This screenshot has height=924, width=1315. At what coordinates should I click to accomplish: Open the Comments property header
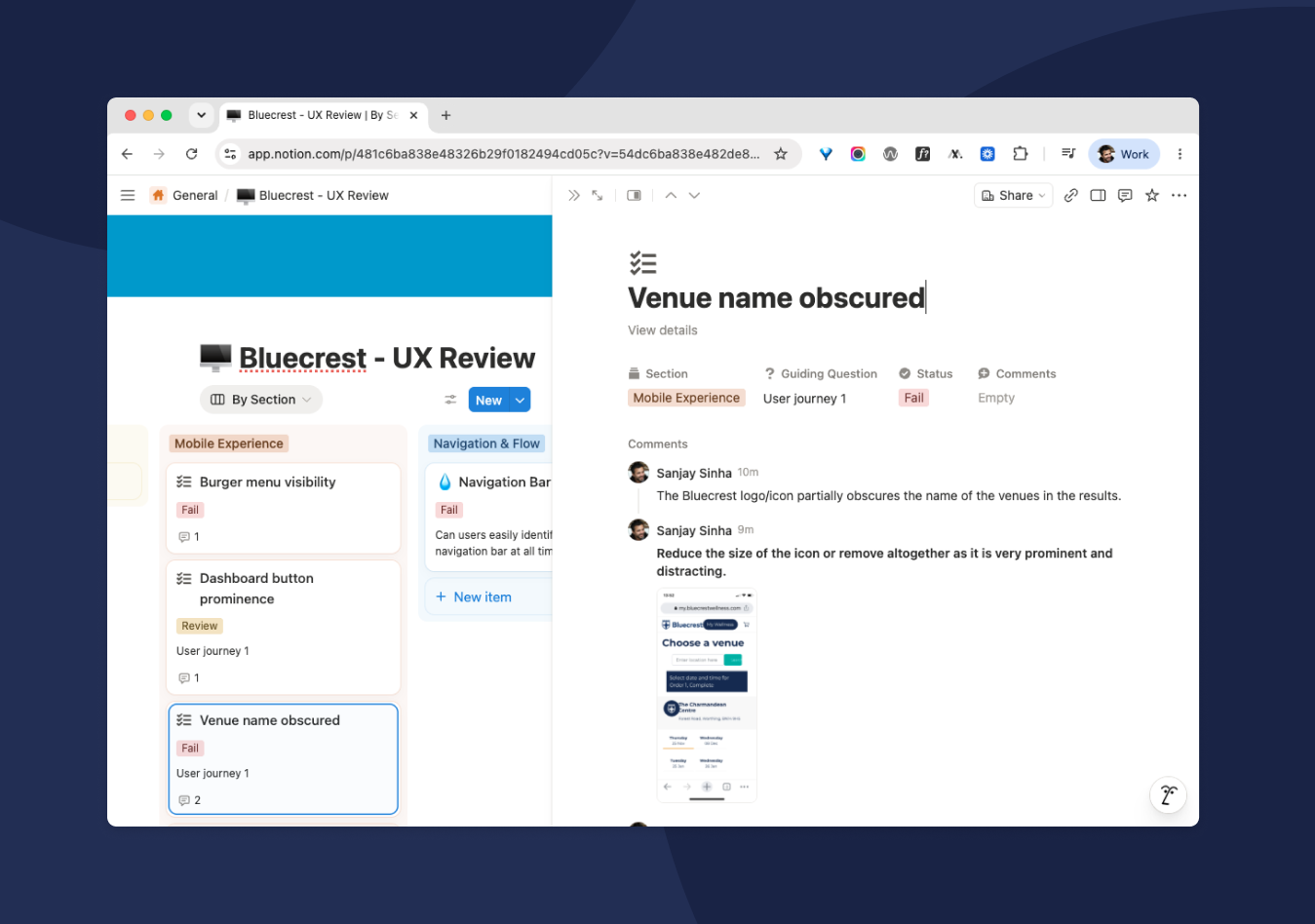tap(1017, 373)
